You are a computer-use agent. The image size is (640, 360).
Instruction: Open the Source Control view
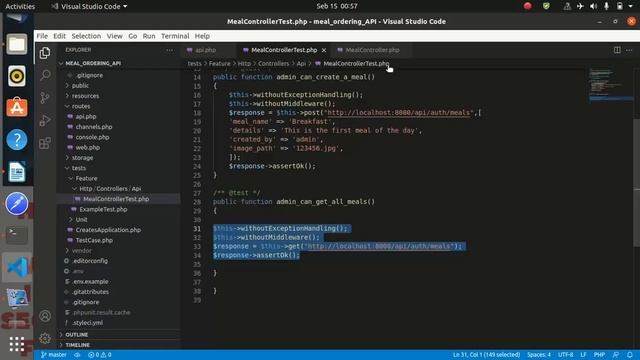click(45, 98)
